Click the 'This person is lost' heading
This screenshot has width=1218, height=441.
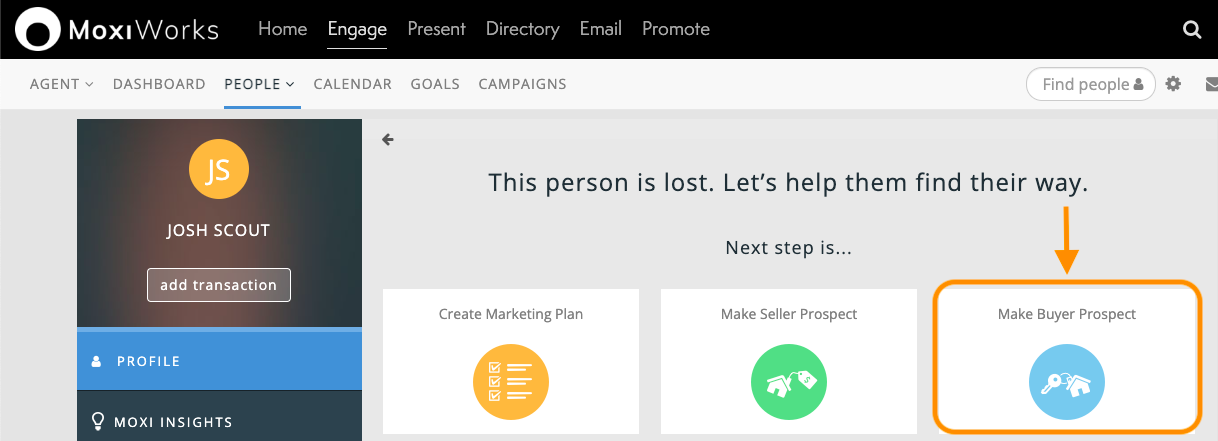click(788, 183)
